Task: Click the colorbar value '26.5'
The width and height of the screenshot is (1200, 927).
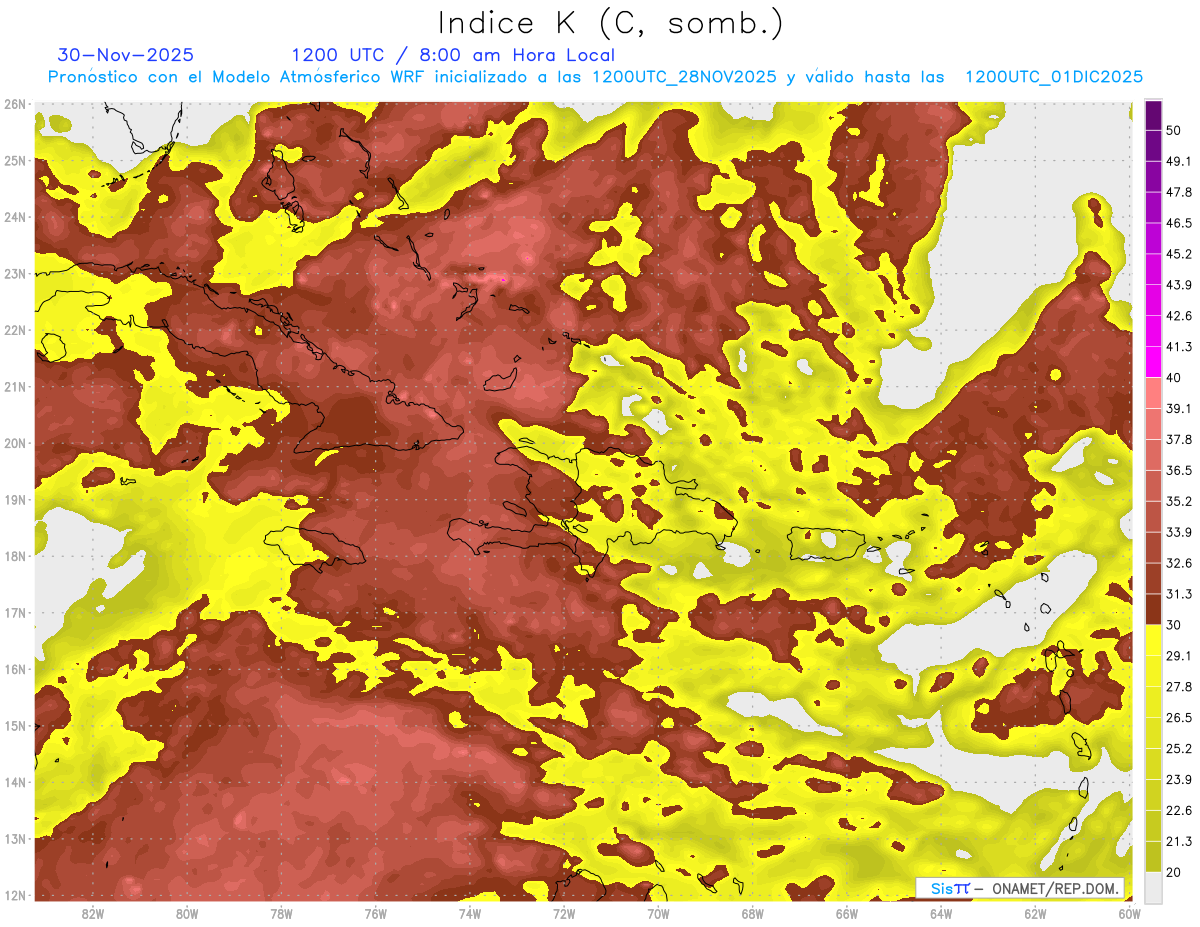Action: point(1179,717)
